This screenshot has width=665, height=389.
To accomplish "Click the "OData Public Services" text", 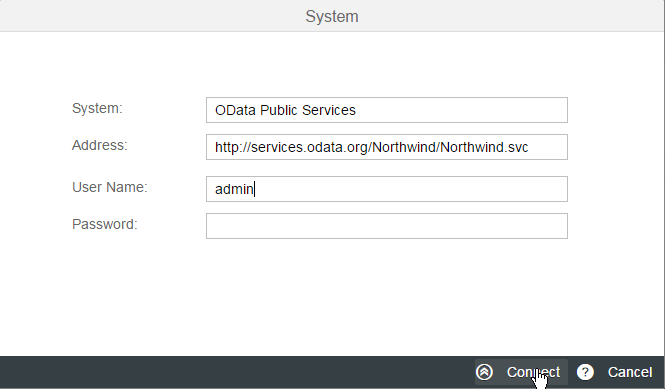I will 285,110.
